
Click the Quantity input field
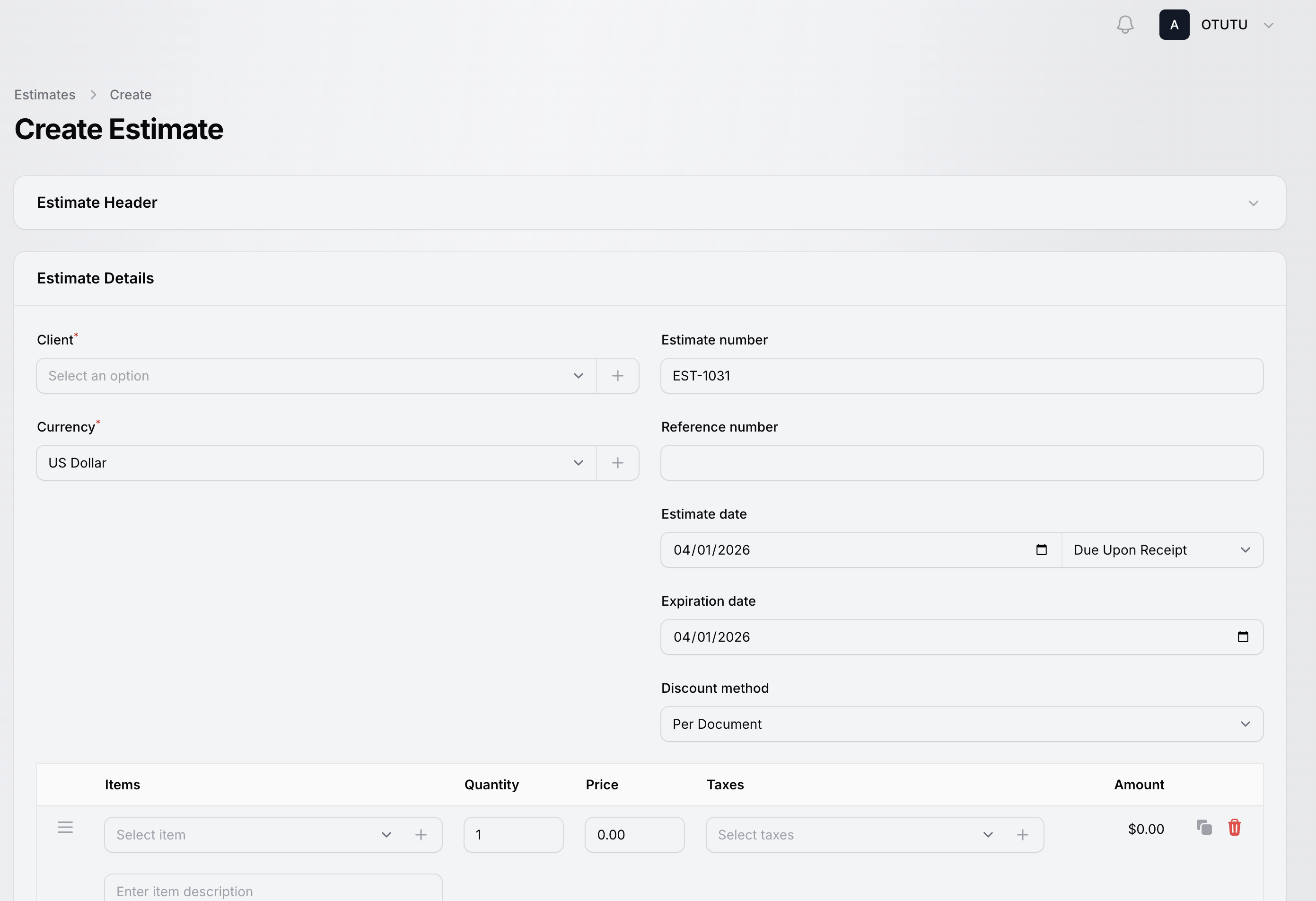pos(512,835)
